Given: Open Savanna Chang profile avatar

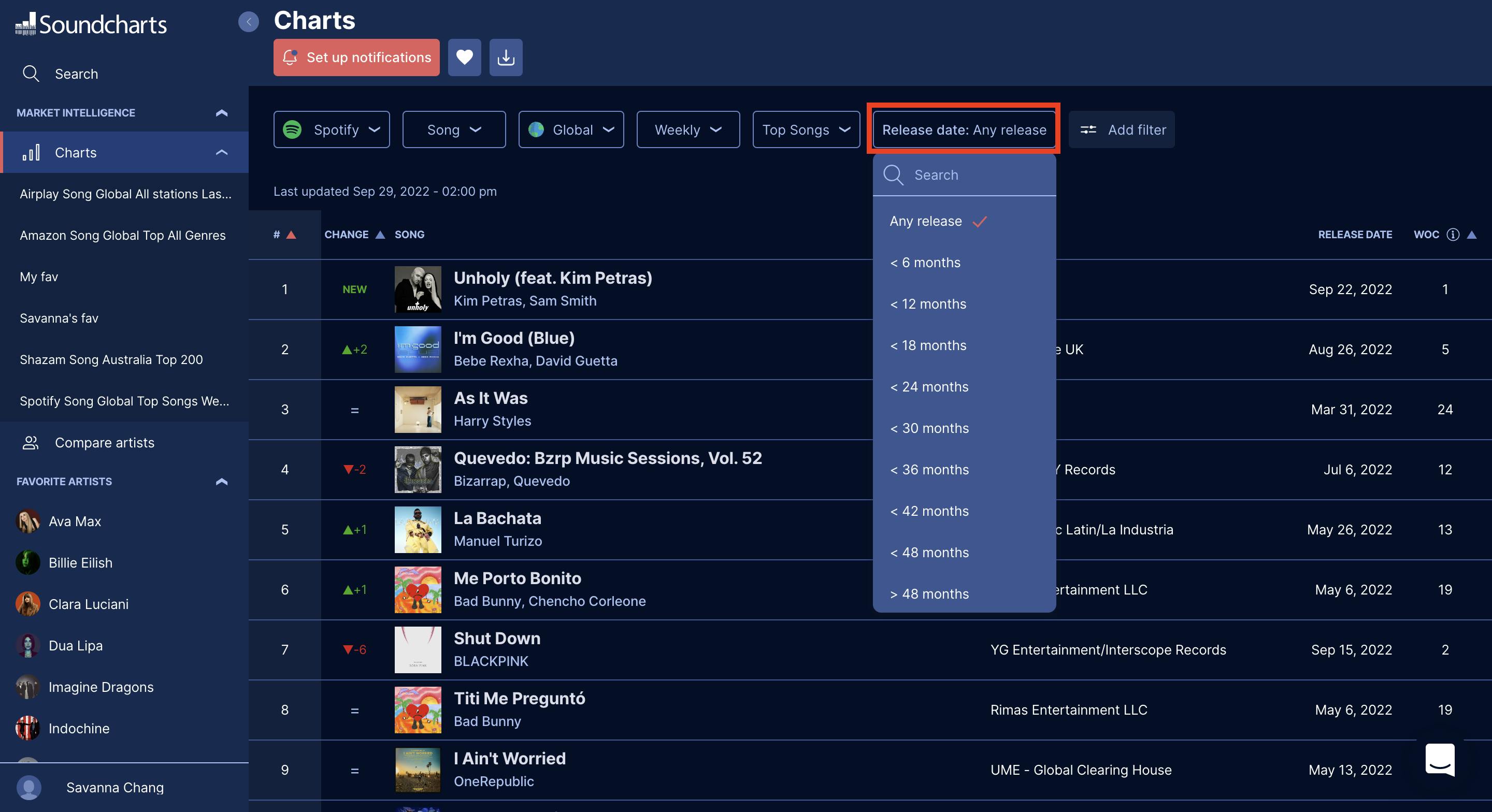Looking at the screenshot, I should (29, 788).
